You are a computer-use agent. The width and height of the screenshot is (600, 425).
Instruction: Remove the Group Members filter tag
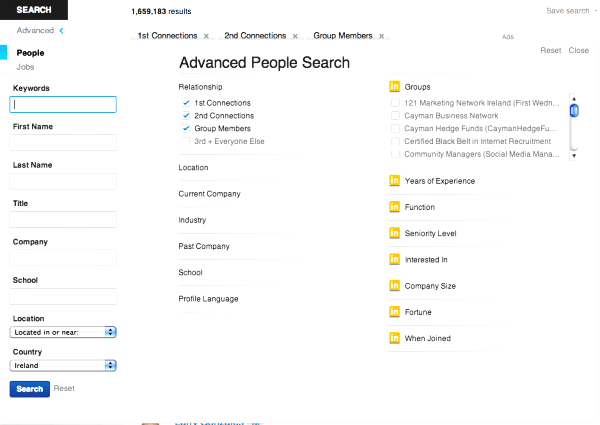pyautogui.click(x=382, y=36)
